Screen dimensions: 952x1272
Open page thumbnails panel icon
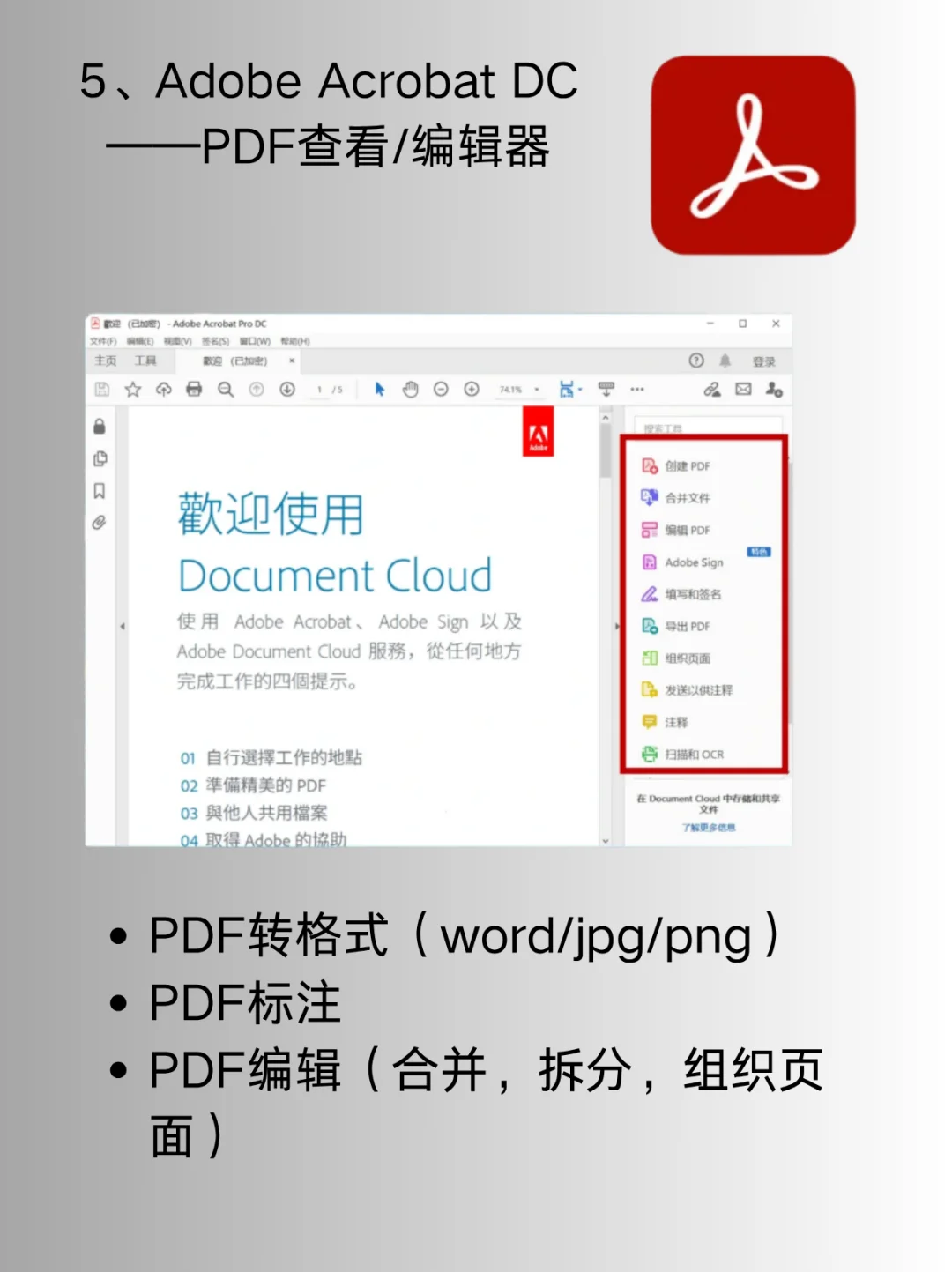(100, 459)
